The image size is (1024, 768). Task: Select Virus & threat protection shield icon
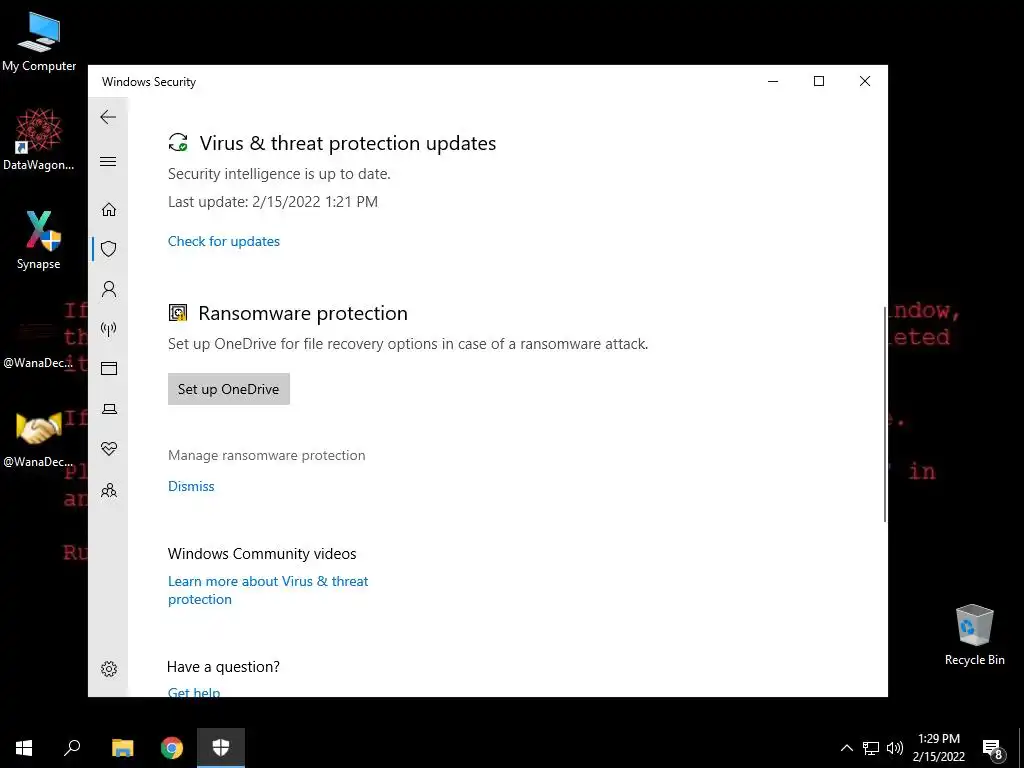(x=109, y=249)
